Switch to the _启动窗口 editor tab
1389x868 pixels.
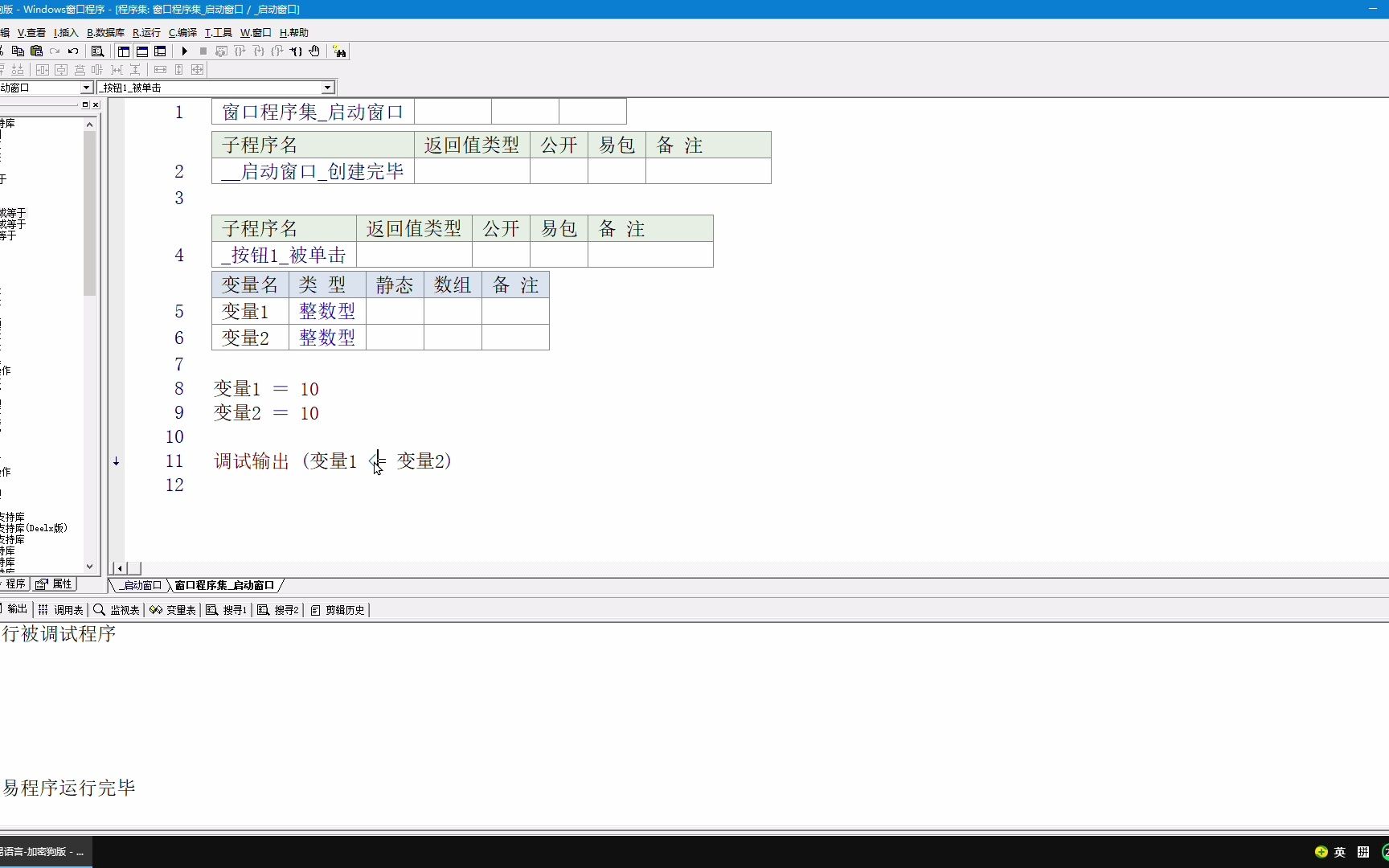point(141,585)
